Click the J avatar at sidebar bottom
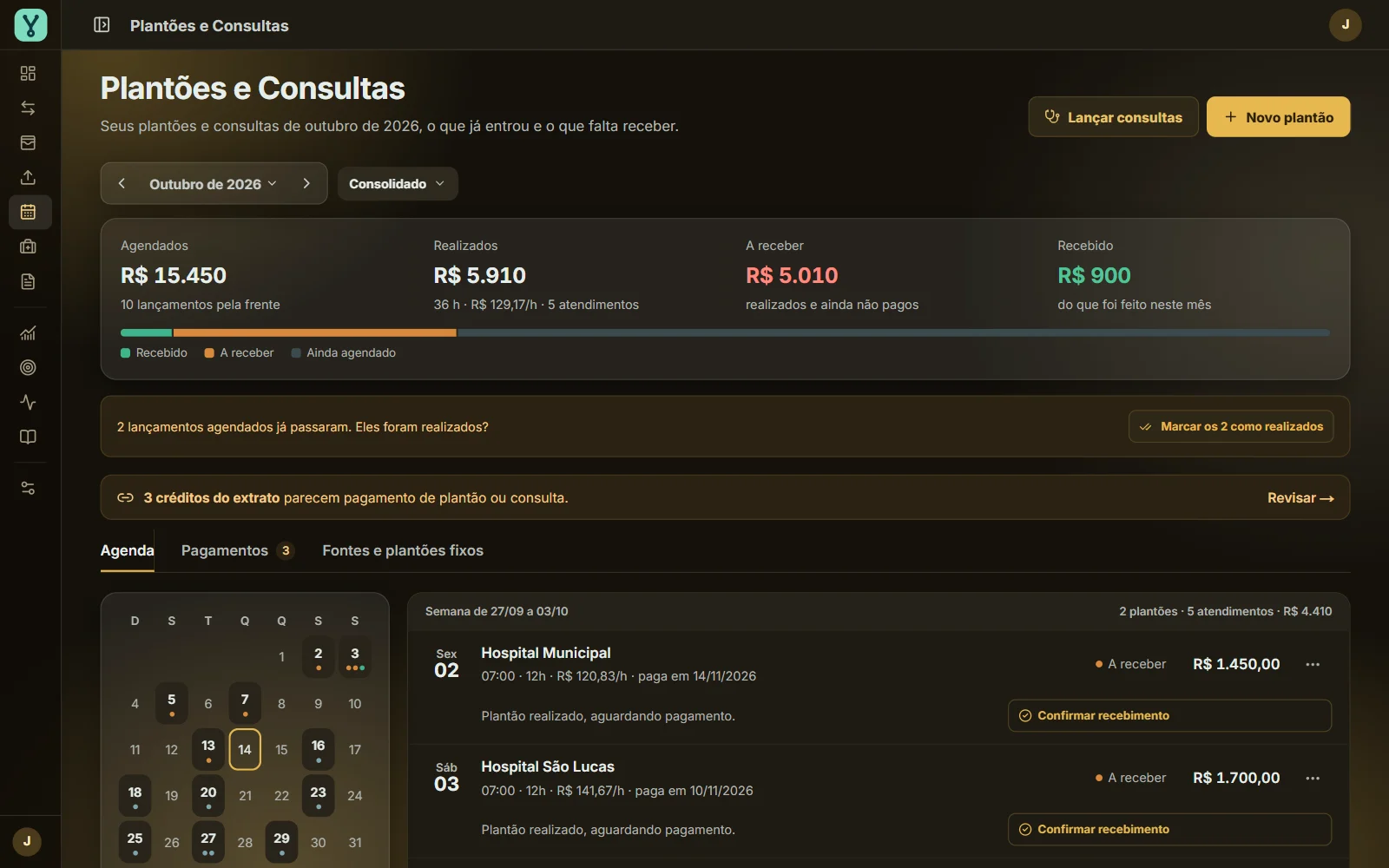The image size is (1389, 868). pos(27,841)
